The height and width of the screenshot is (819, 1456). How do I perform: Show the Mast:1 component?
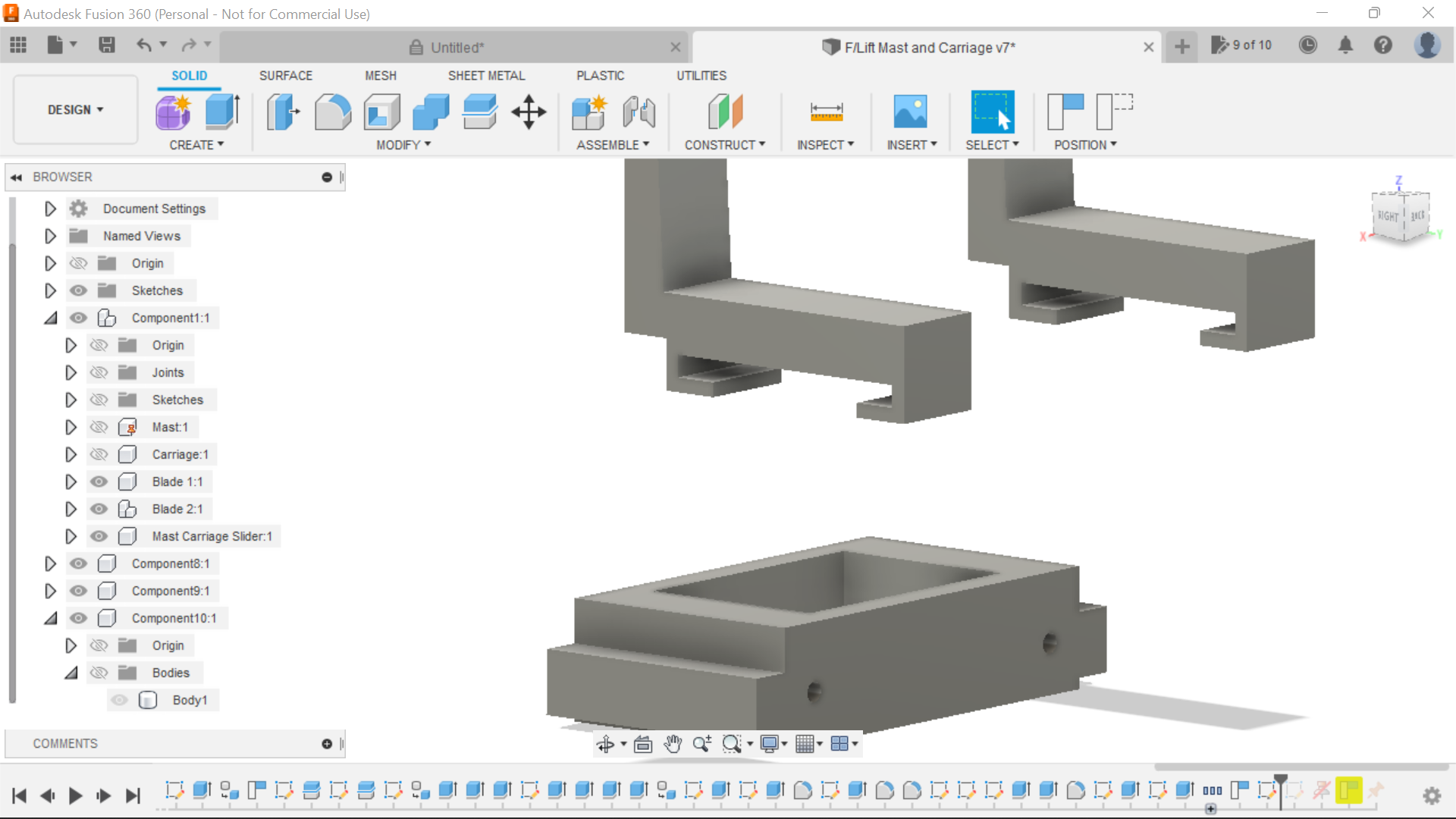99,427
